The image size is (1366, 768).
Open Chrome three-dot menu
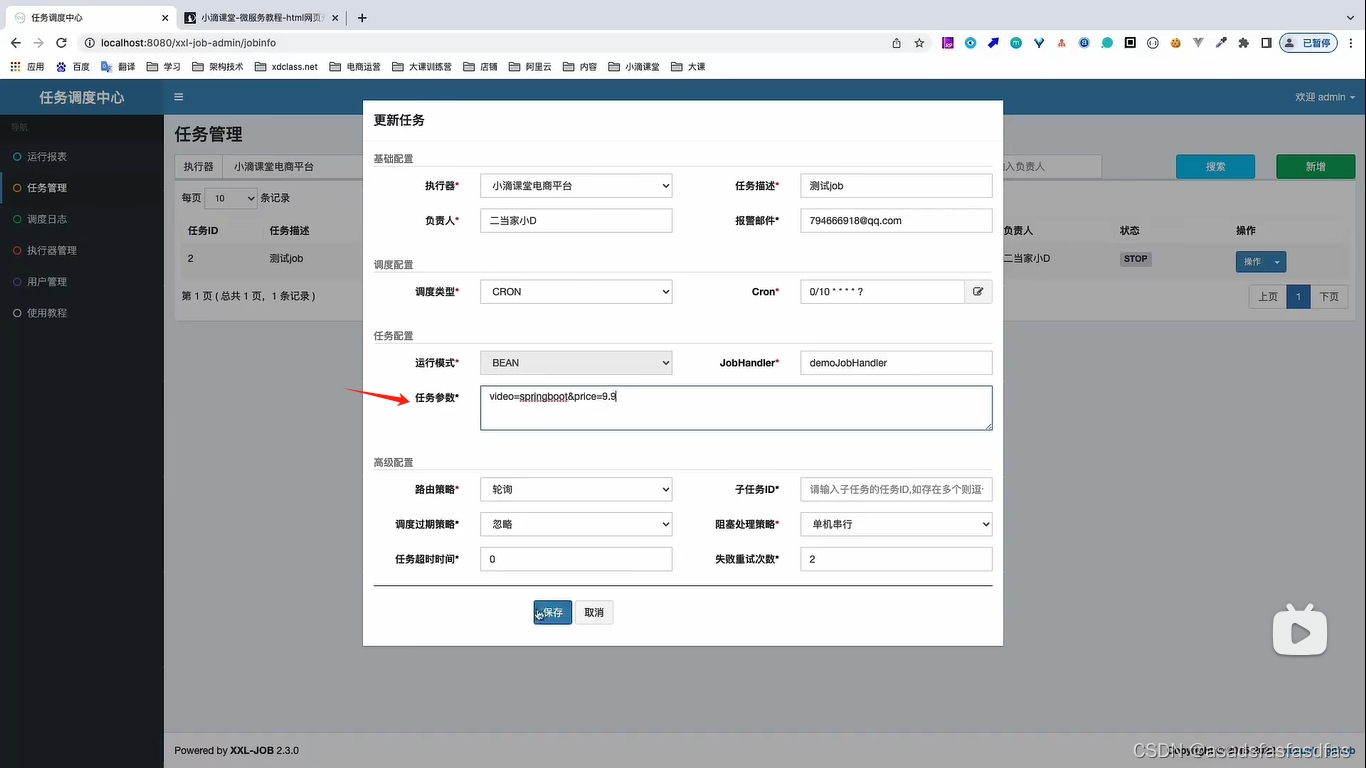coord(1351,43)
